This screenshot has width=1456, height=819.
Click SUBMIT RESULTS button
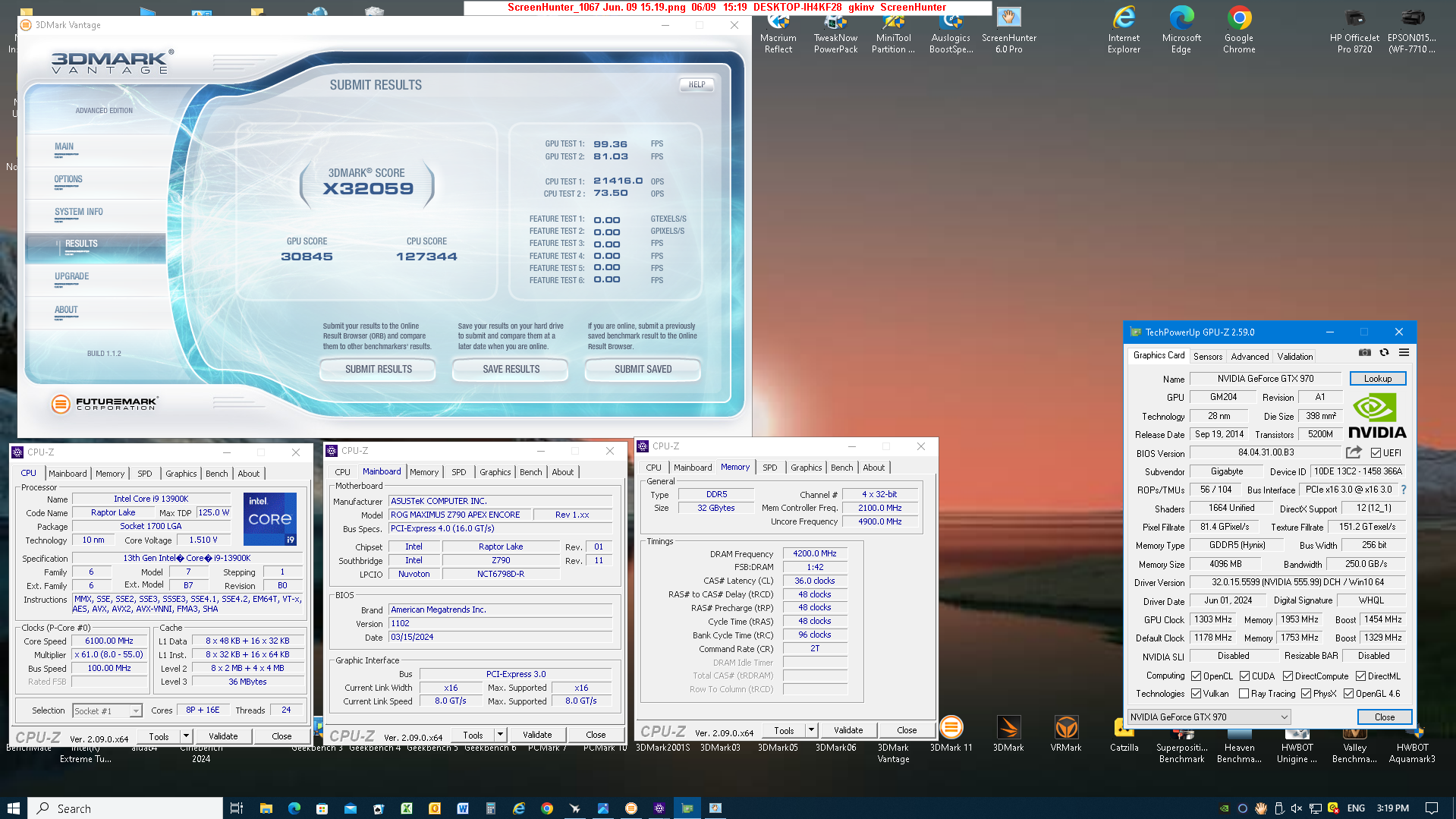click(378, 370)
